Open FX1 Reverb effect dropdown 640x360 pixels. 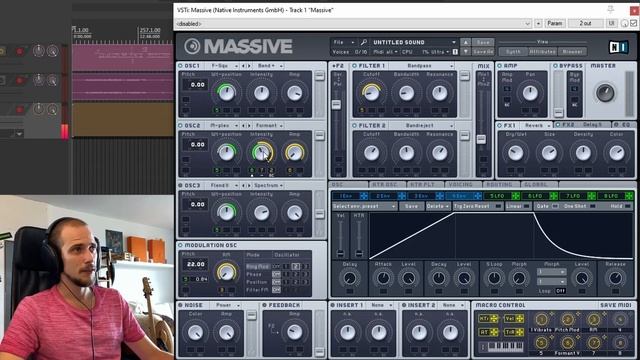point(537,125)
